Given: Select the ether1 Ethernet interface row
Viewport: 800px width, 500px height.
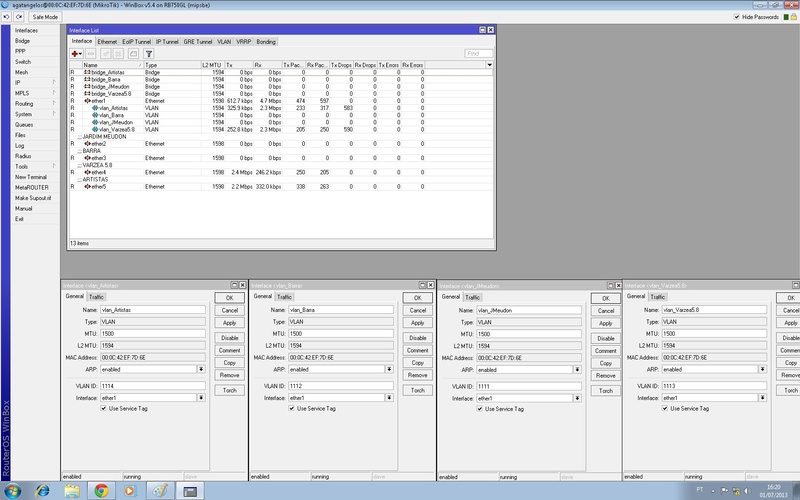Looking at the screenshot, I should tap(281, 101).
